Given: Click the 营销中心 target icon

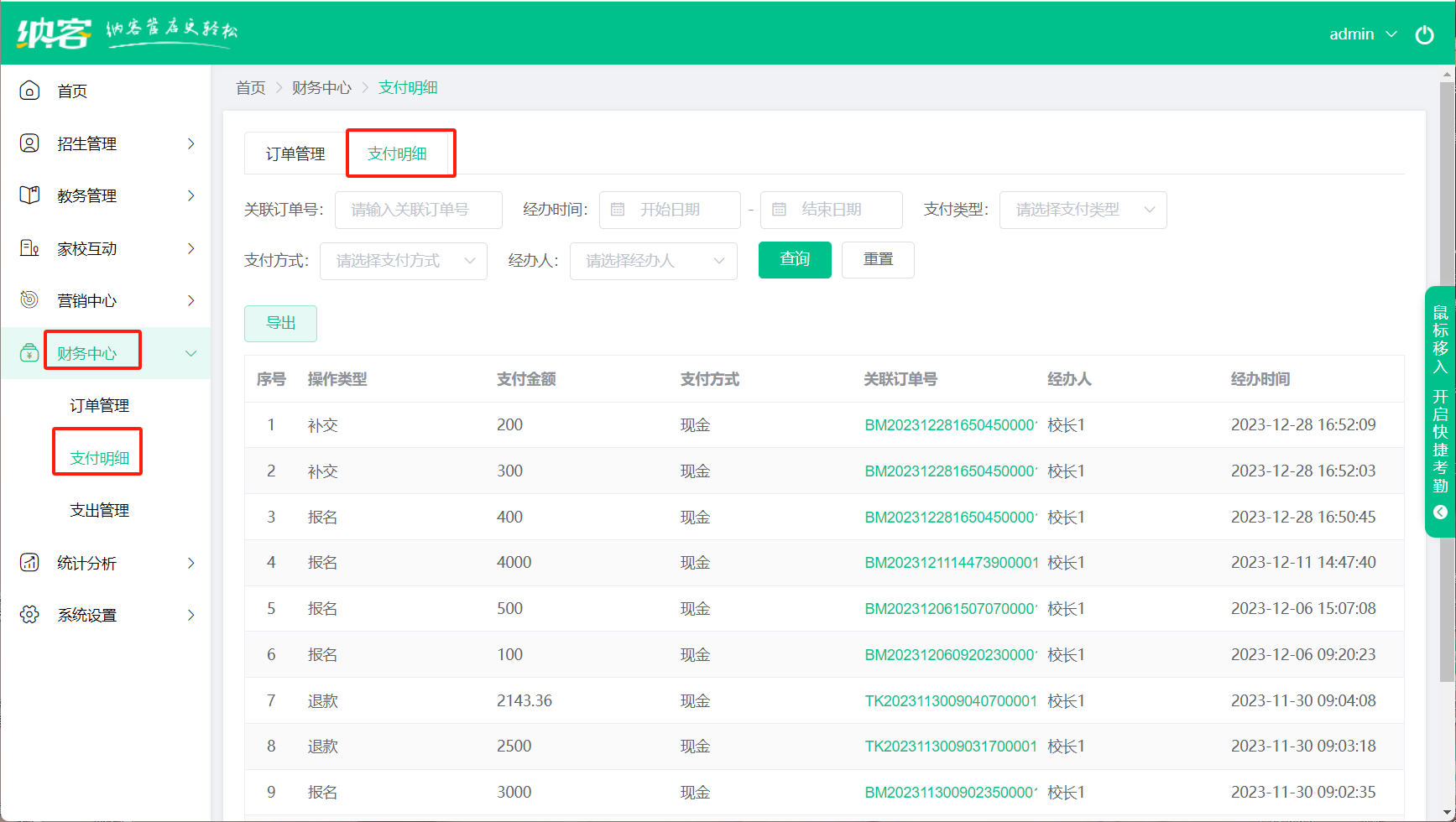Looking at the screenshot, I should 29,299.
